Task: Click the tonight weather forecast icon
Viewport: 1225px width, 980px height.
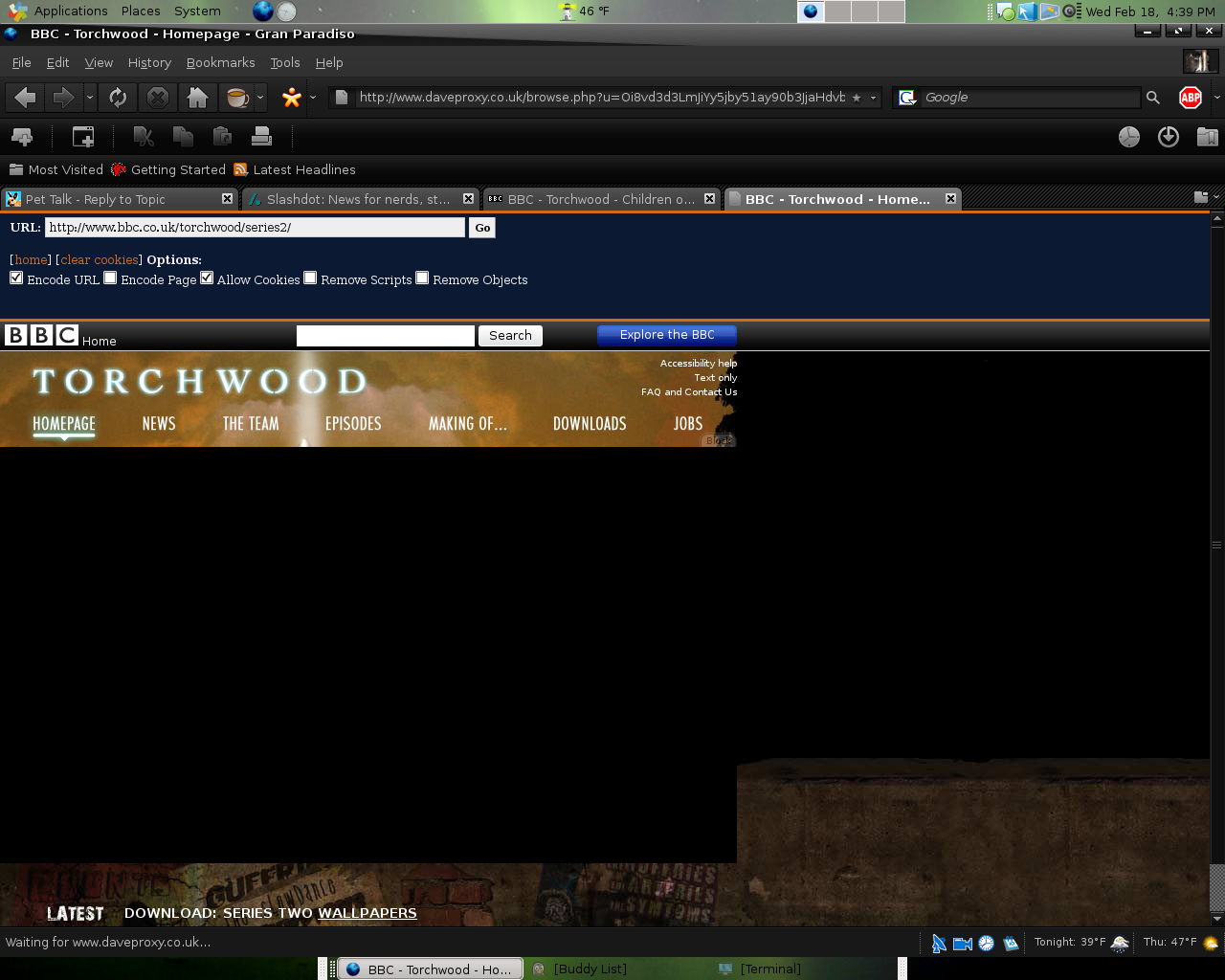Action: pyautogui.click(x=1120, y=944)
